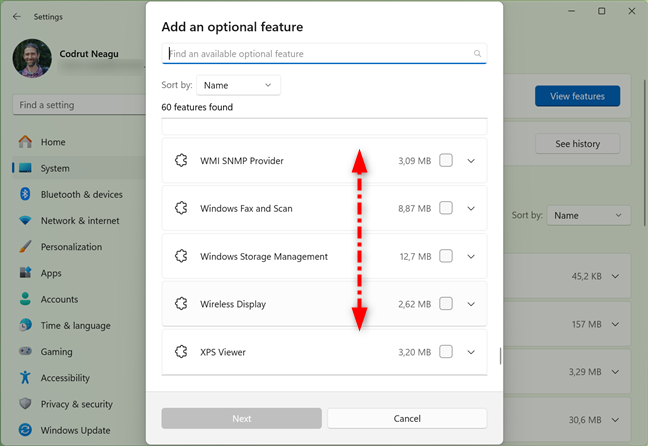648x446 pixels.
Task: Check the Wireless Display checkbox
Action: point(446,303)
